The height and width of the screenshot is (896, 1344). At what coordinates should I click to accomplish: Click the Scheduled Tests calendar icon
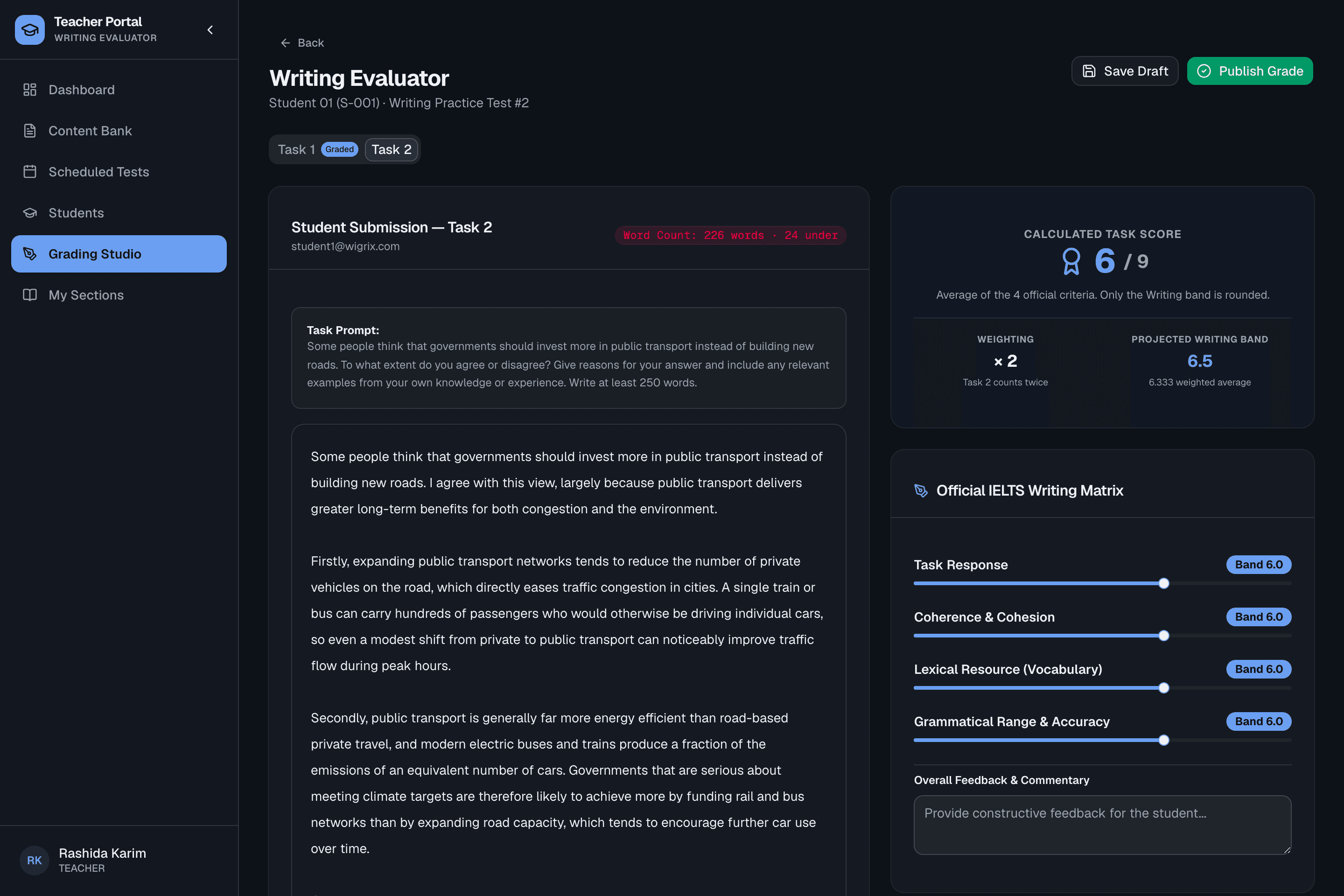[30, 171]
